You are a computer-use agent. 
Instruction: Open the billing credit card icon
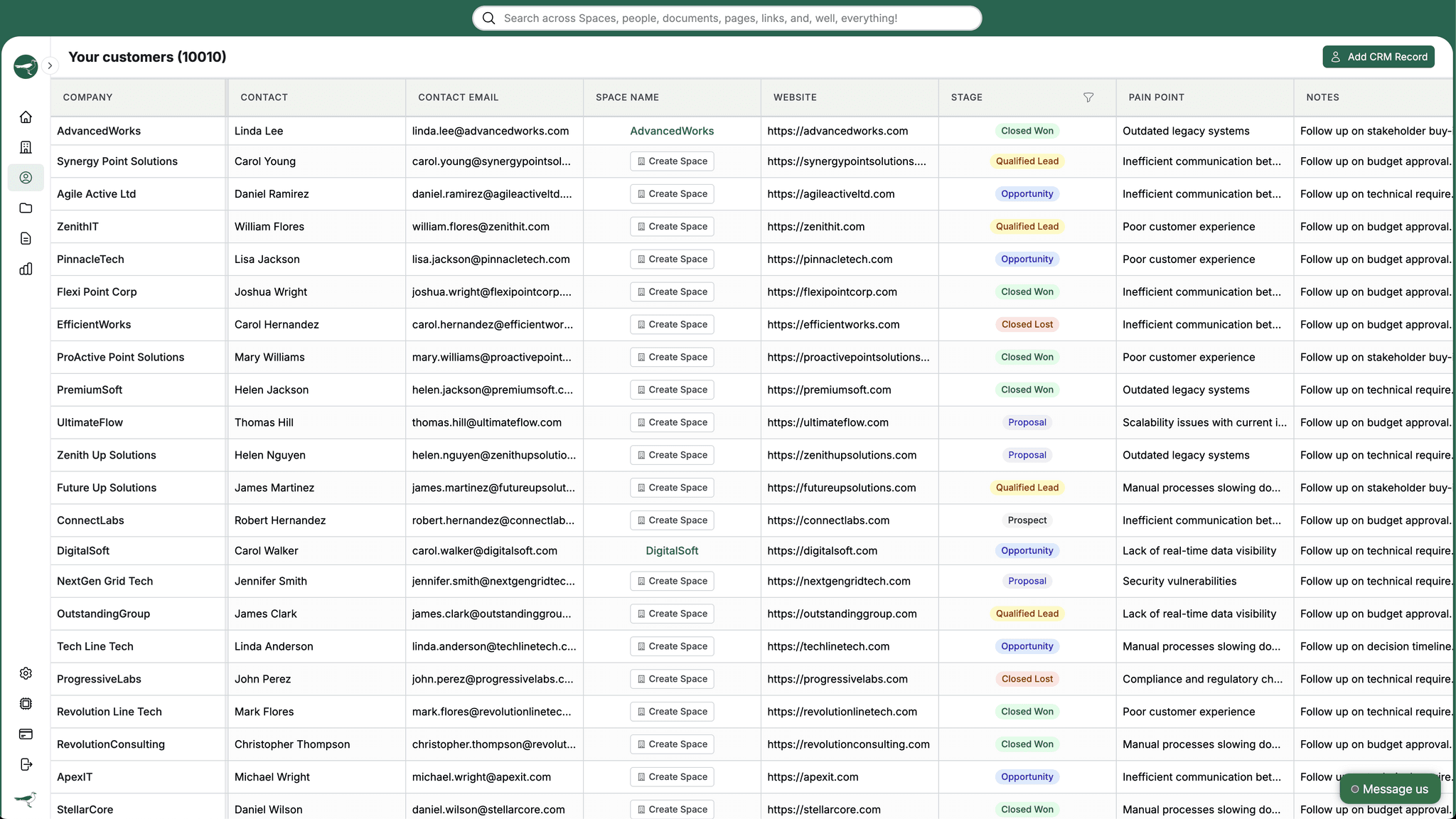tap(26, 734)
